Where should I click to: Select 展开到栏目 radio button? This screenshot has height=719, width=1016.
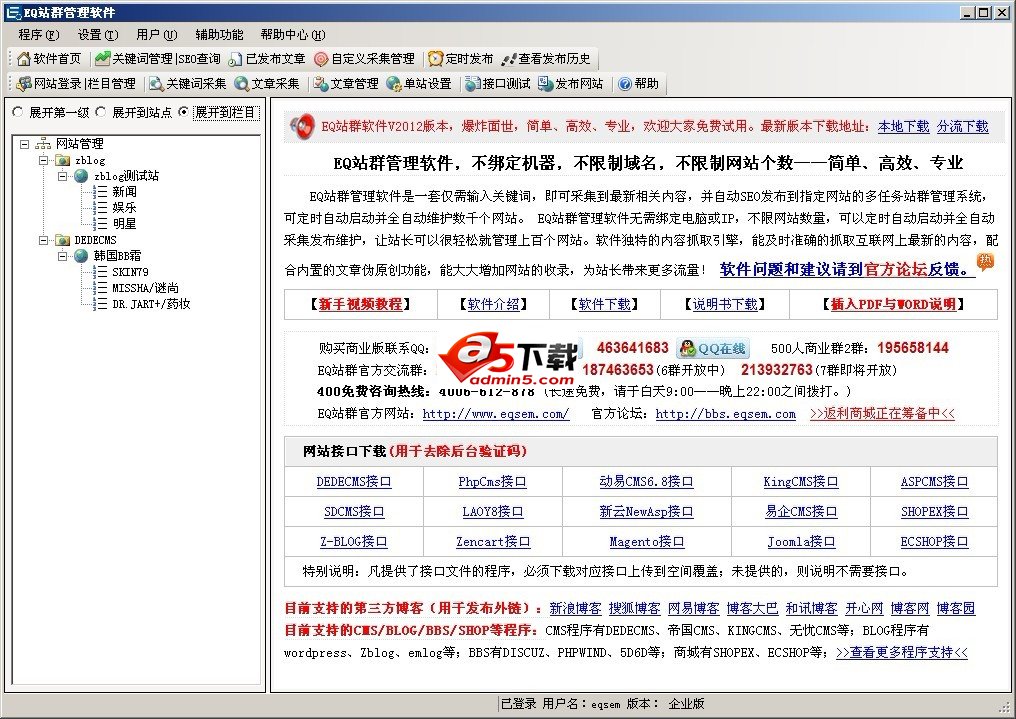pyautogui.click(x=183, y=112)
